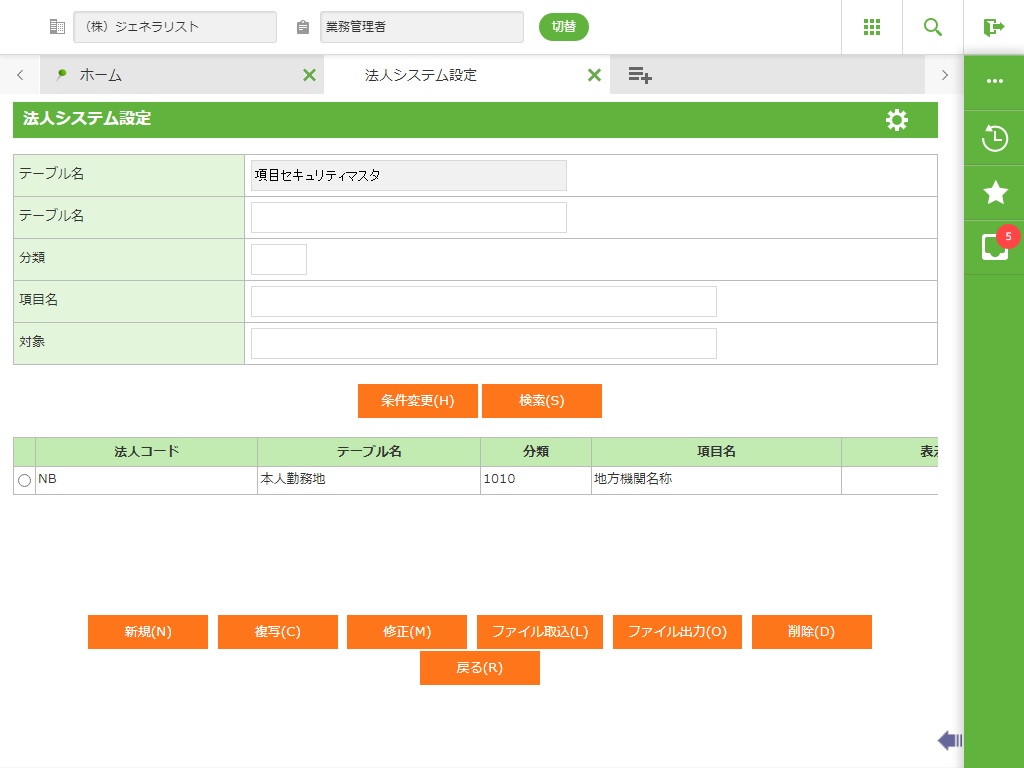The width and height of the screenshot is (1024, 768).
Task: Click the add new tab icon
Action: pyautogui.click(x=640, y=75)
